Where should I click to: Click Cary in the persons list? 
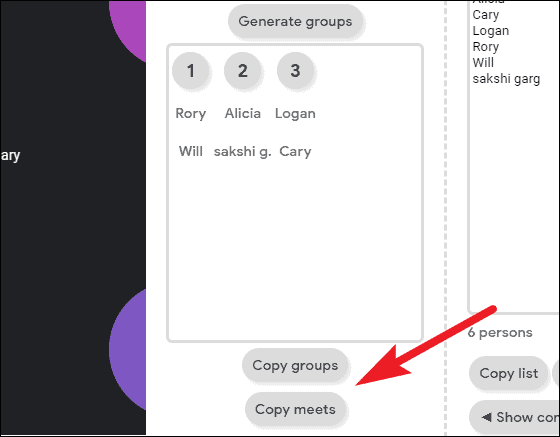click(x=486, y=15)
